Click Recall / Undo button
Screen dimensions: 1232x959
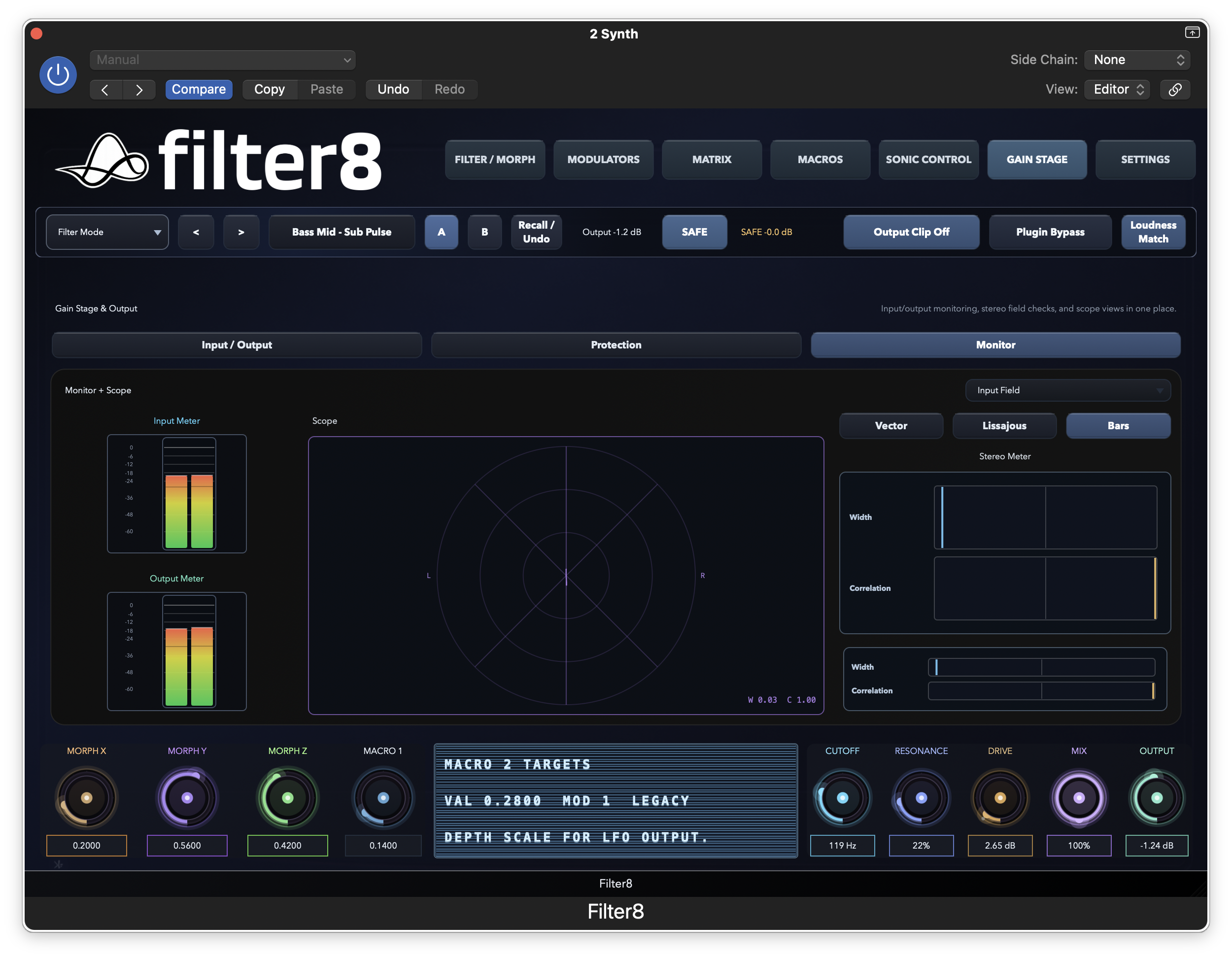[x=536, y=232]
